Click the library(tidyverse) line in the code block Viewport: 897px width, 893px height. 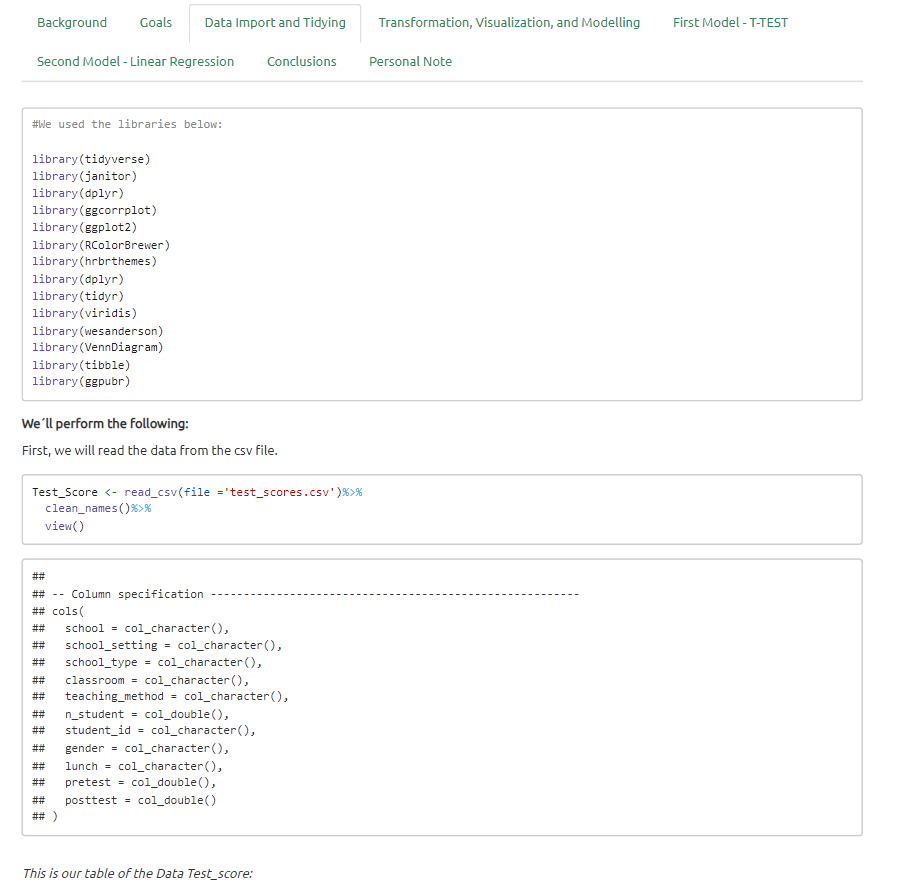[91, 158]
